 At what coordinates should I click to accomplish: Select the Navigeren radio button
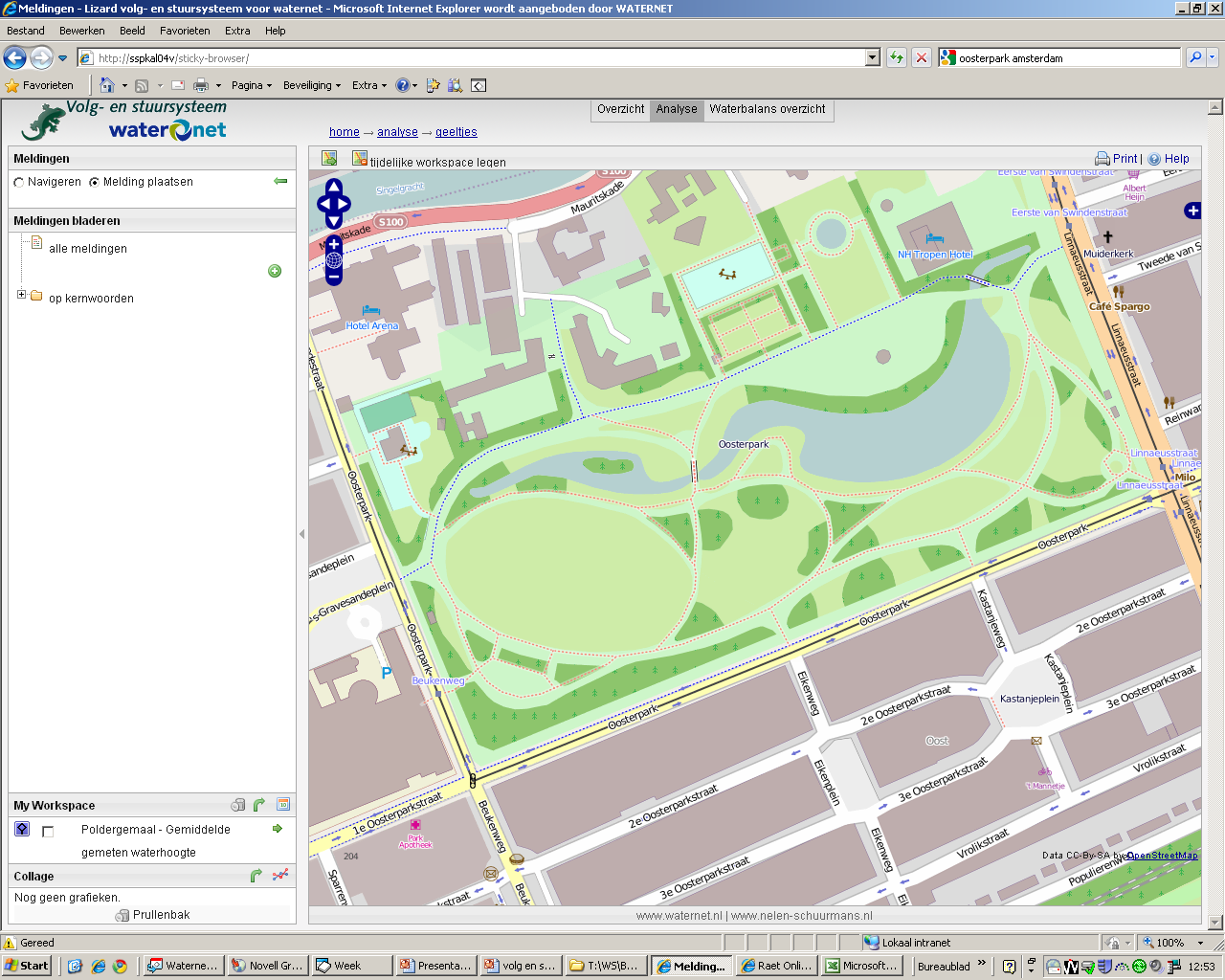coord(19,182)
